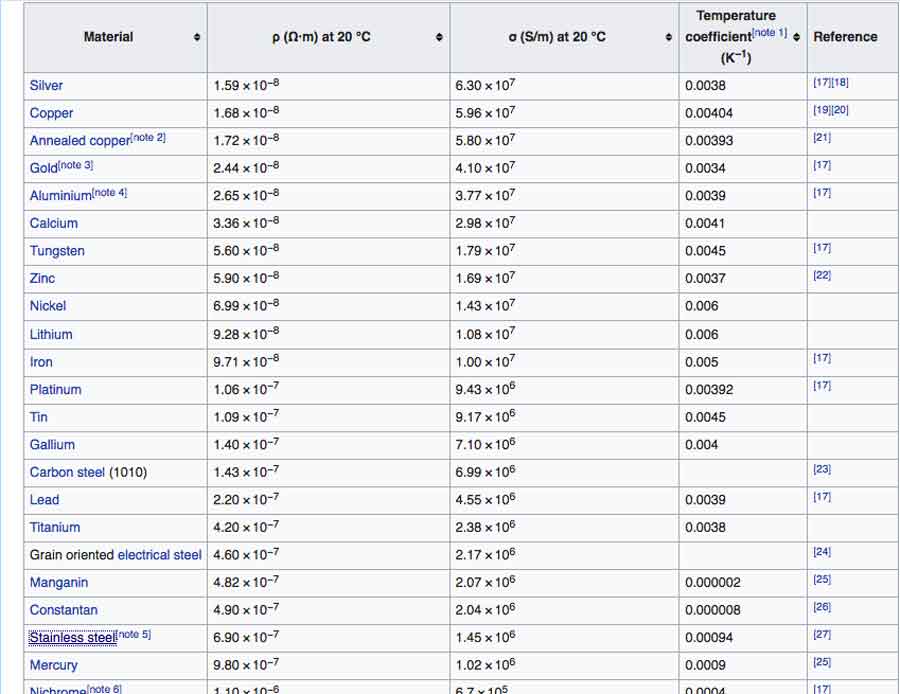The height and width of the screenshot is (694, 900).
Task: Open the Stainless steel link
Action: coord(72,638)
